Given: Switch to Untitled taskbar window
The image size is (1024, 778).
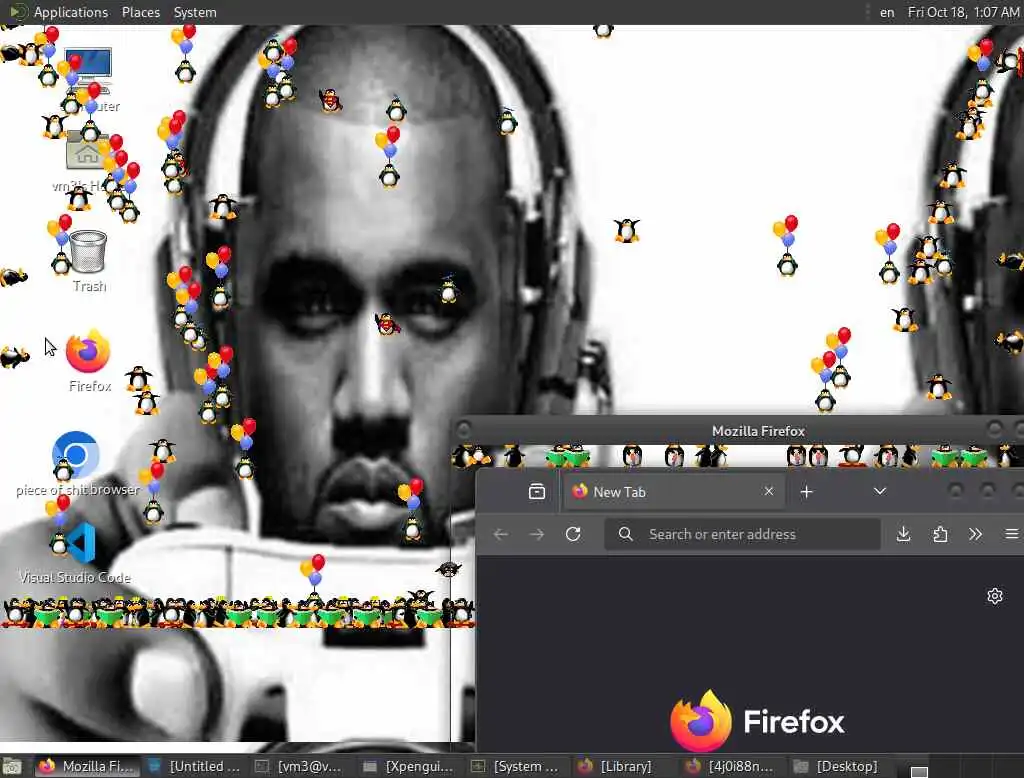Looking at the screenshot, I should coord(194,766).
